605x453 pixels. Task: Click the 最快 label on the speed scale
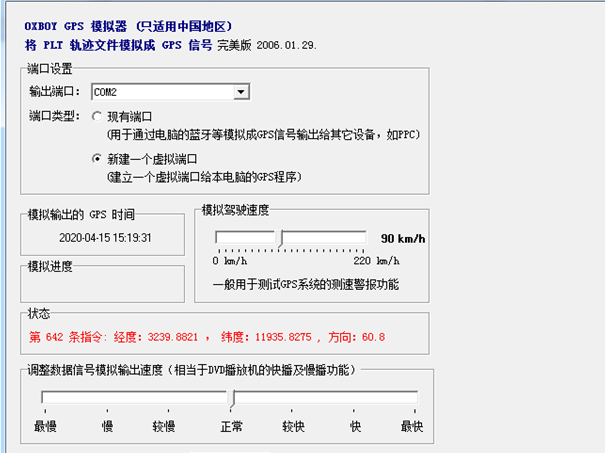click(x=412, y=426)
